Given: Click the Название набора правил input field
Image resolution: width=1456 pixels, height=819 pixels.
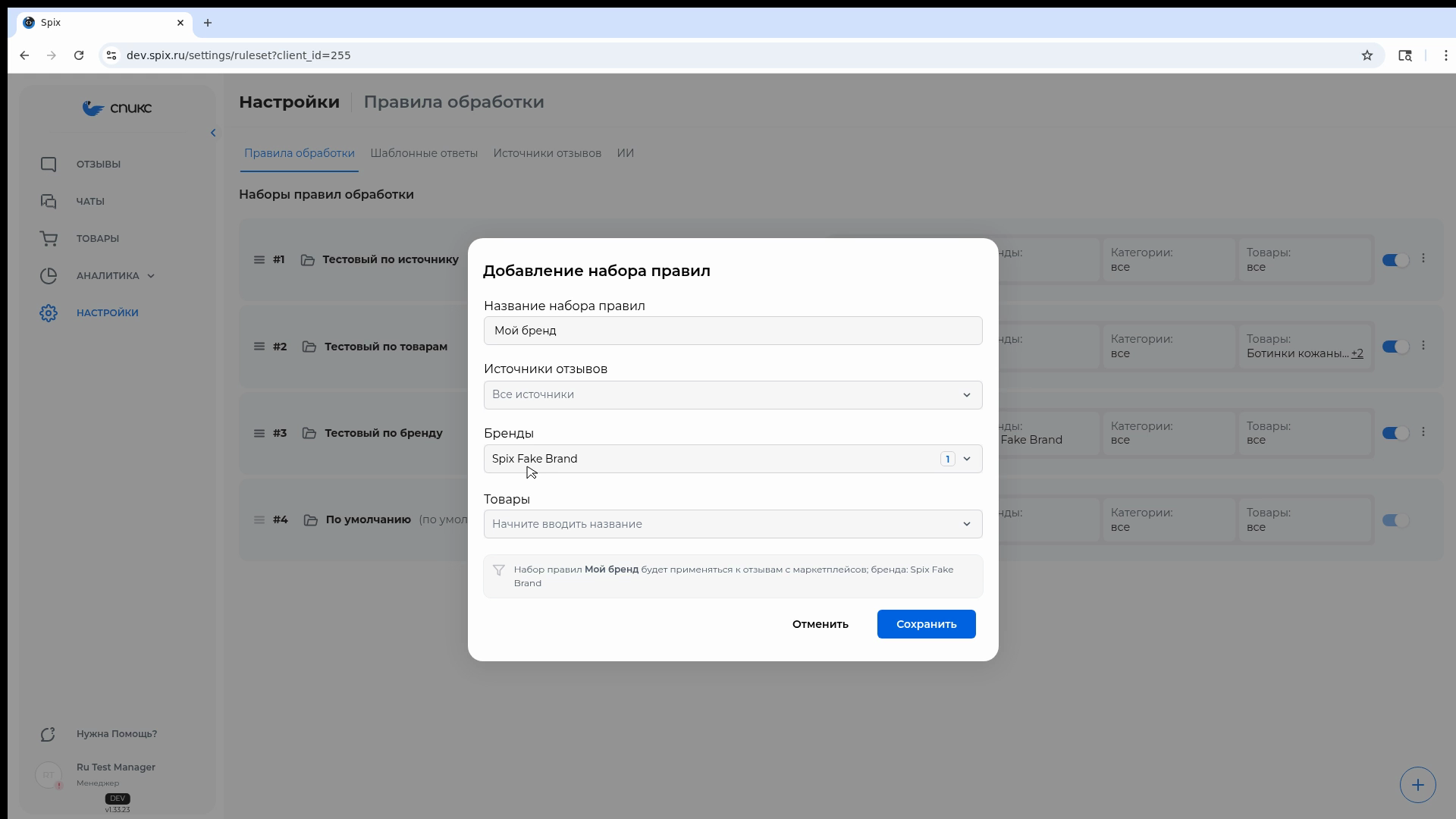Looking at the screenshot, I should click(x=733, y=331).
